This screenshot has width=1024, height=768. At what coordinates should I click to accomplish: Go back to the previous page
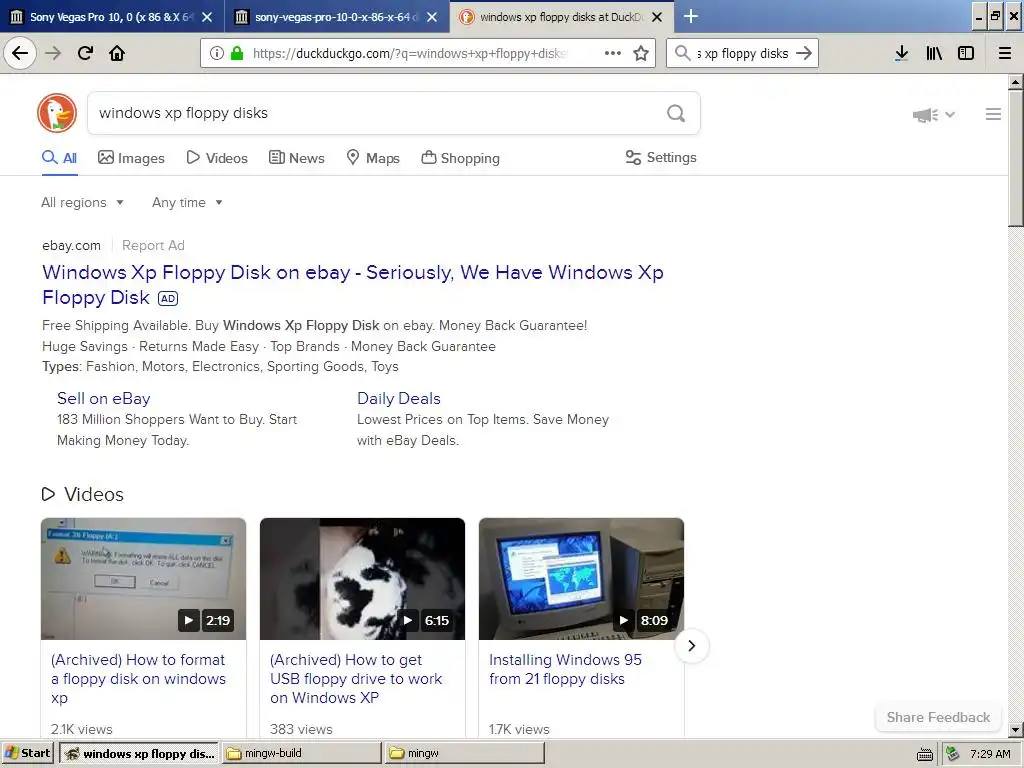tap(20, 53)
